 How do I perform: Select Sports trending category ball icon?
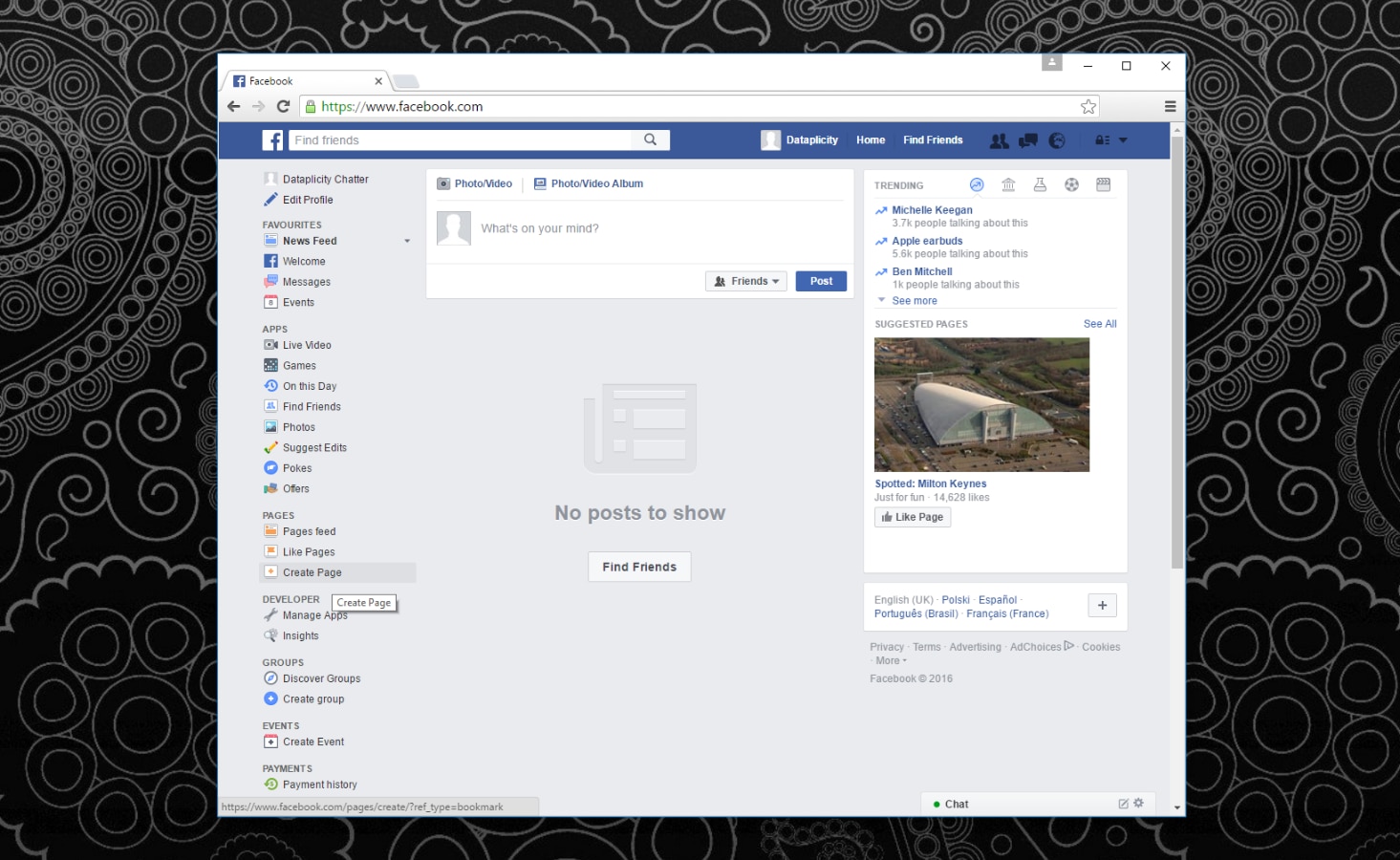pyautogui.click(x=1071, y=184)
